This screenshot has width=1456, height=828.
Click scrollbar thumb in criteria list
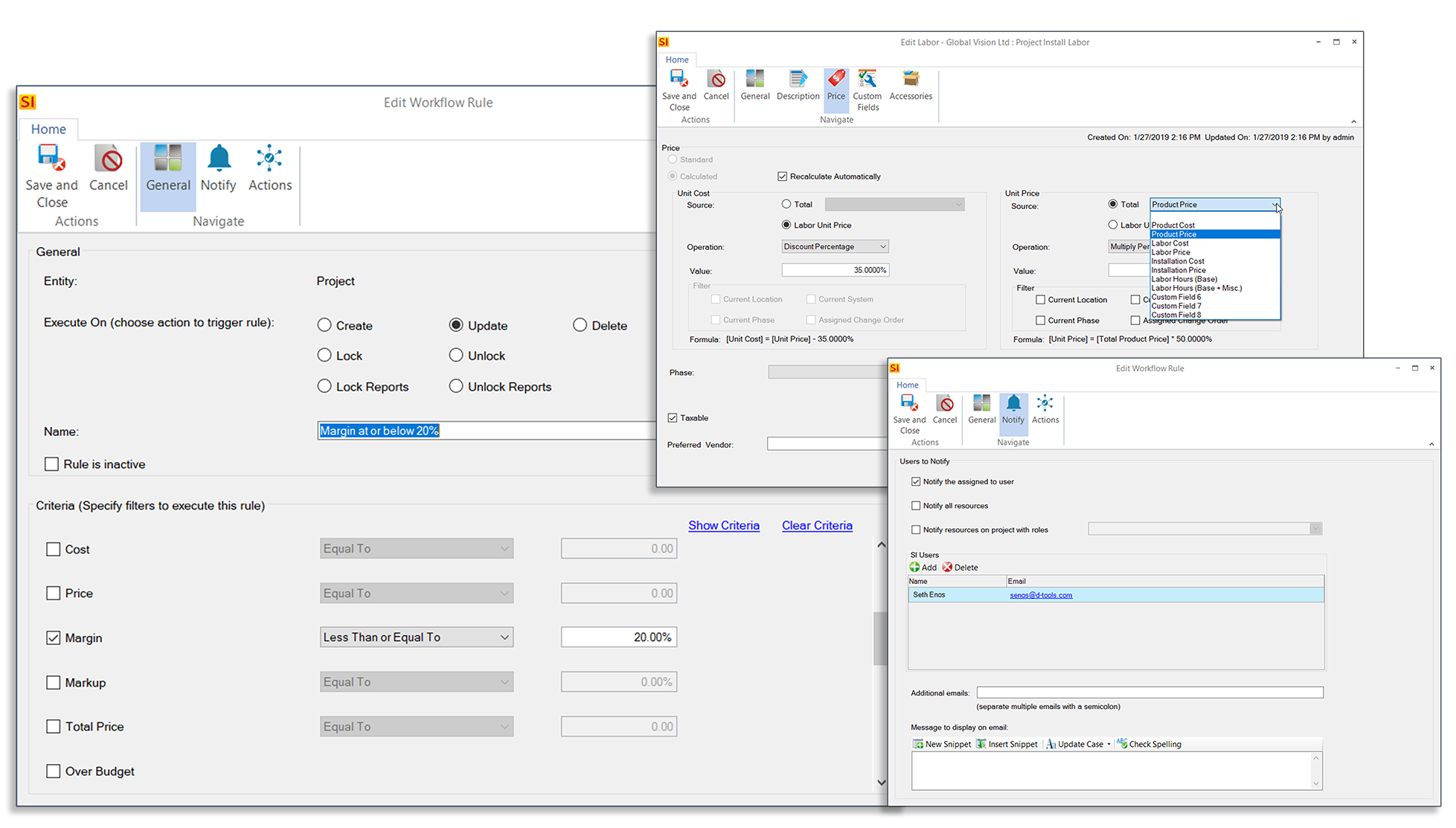tap(881, 638)
